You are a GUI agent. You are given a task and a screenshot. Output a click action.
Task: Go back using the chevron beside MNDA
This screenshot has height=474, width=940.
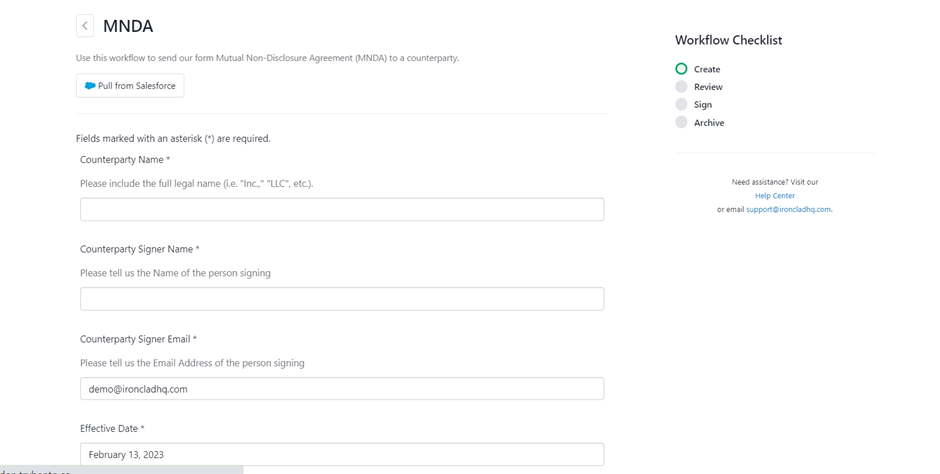pos(85,26)
